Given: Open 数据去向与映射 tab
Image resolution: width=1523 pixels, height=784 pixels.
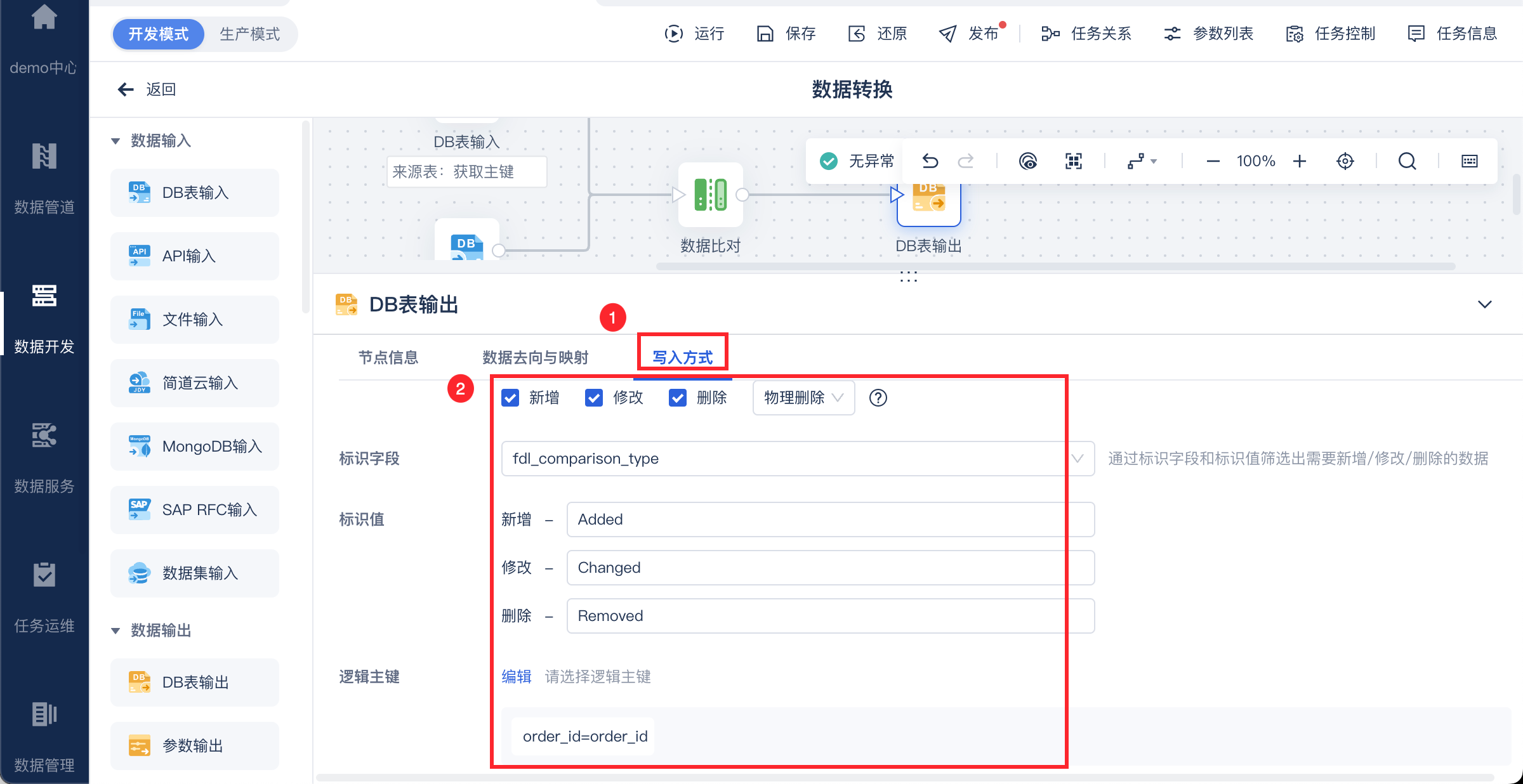Looking at the screenshot, I should click(x=535, y=358).
